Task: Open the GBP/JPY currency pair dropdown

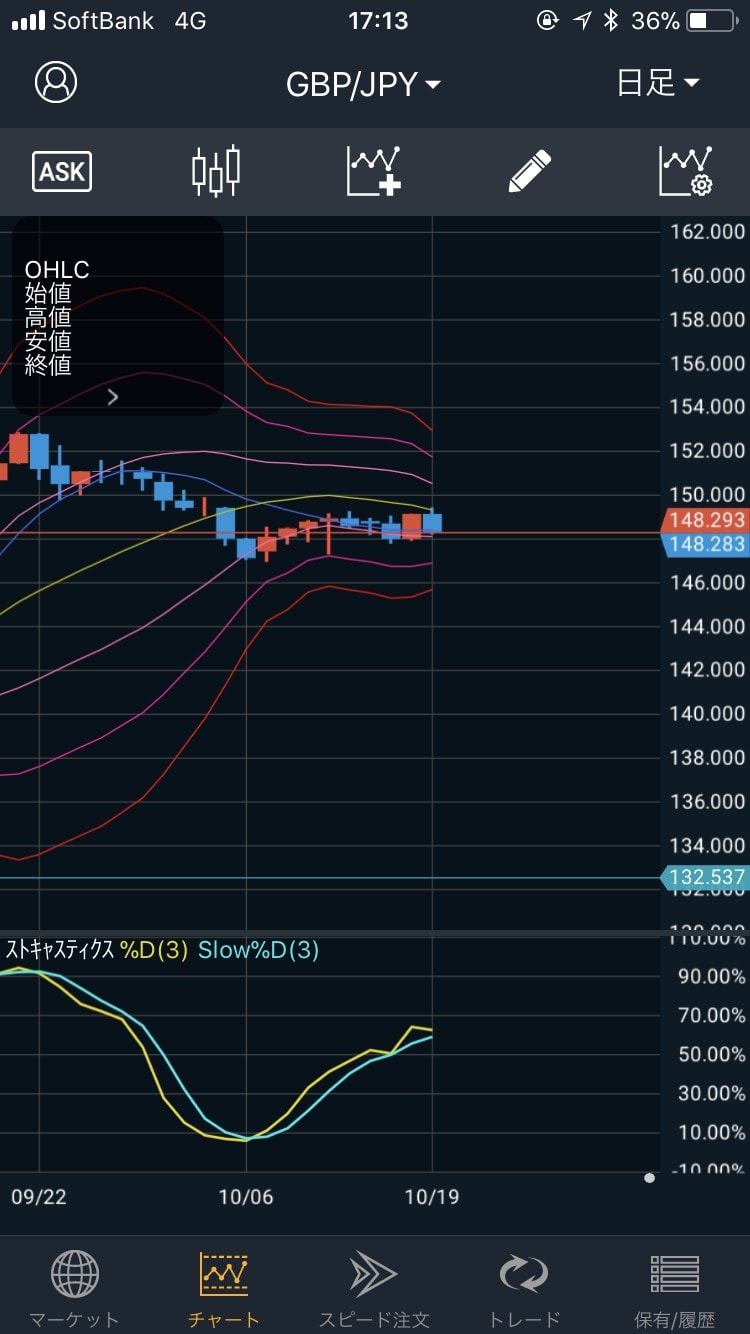Action: coord(363,84)
